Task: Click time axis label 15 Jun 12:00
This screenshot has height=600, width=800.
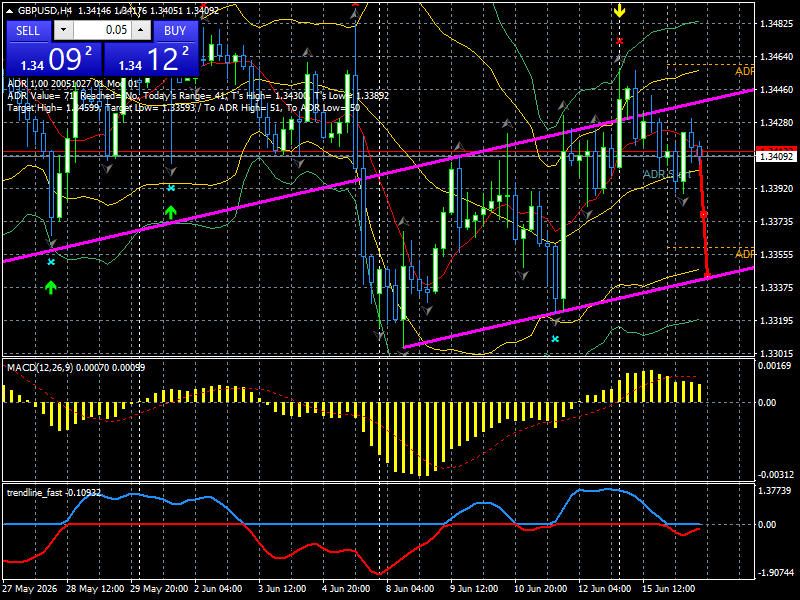Action: click(x=668, y=588)
